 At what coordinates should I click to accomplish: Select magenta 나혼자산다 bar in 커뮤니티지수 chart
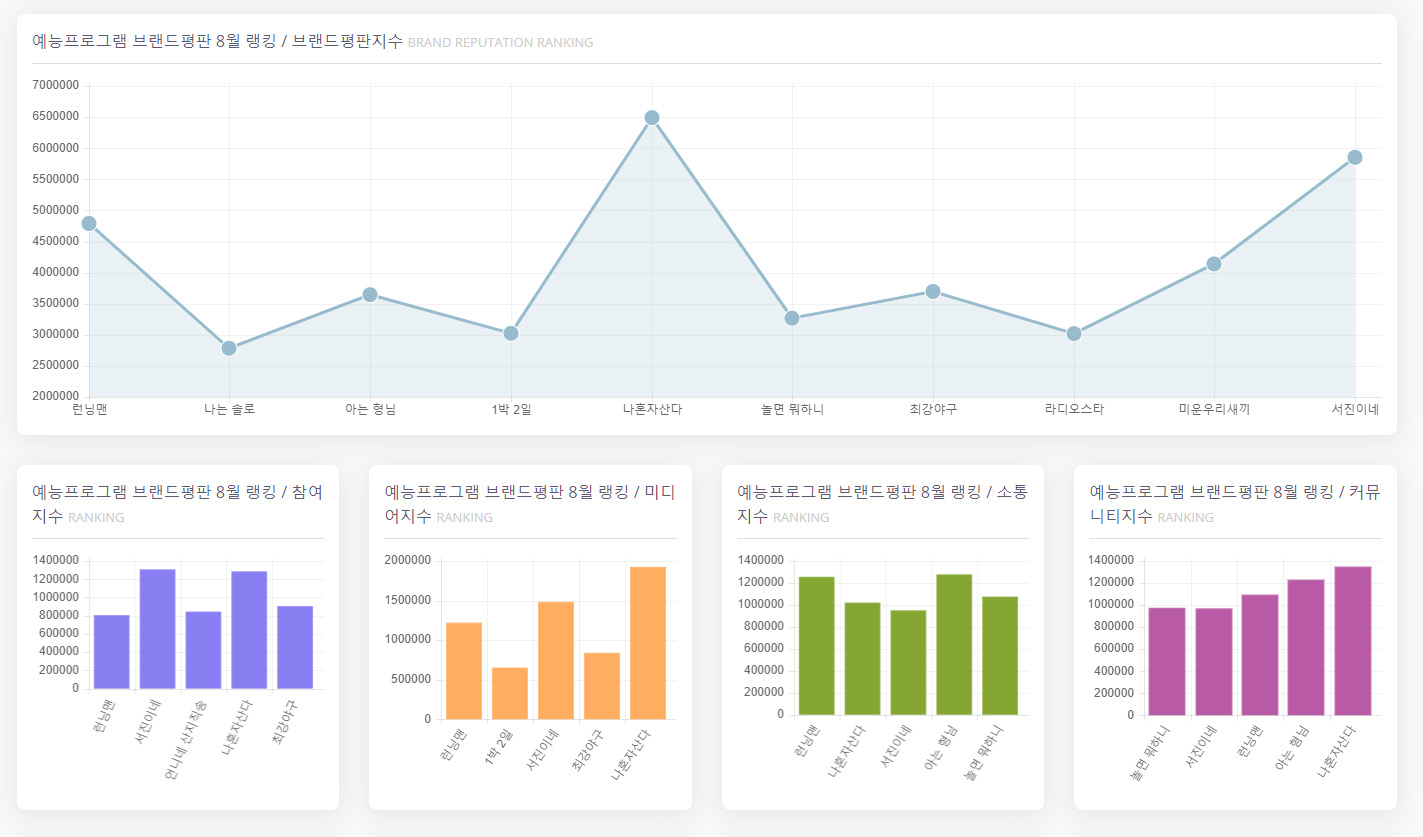(x=1353, y=641)
